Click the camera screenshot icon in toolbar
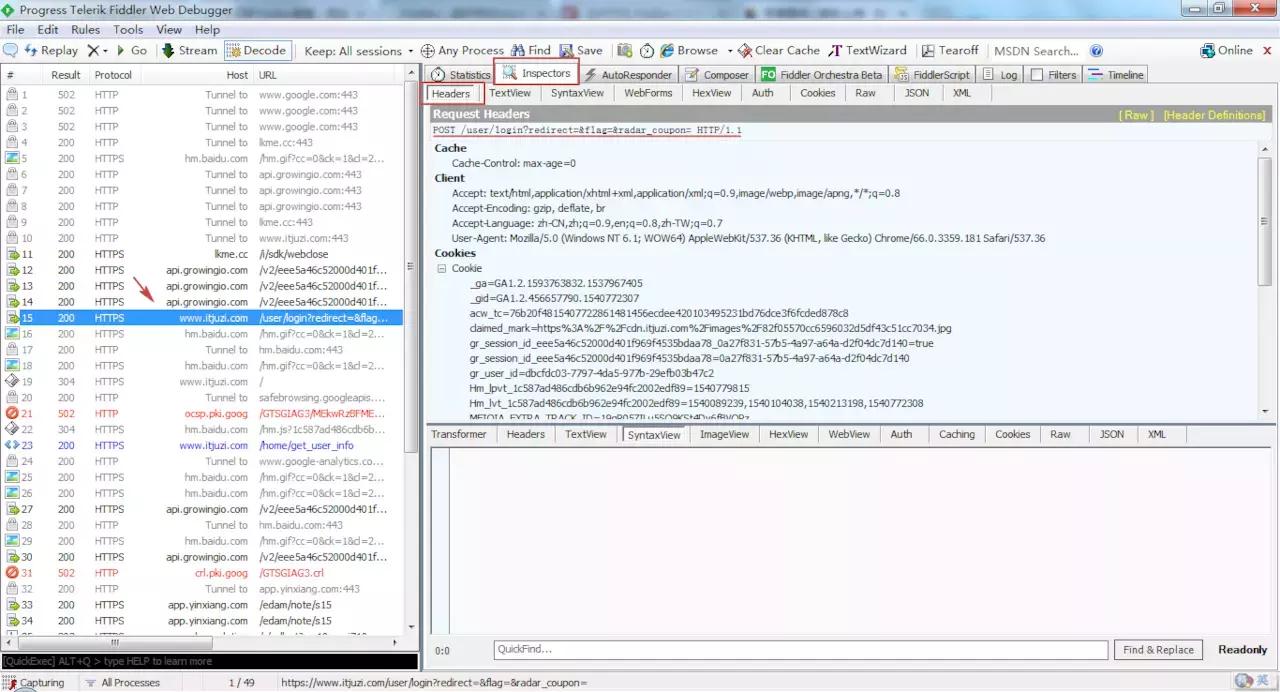 pos(625,50)
